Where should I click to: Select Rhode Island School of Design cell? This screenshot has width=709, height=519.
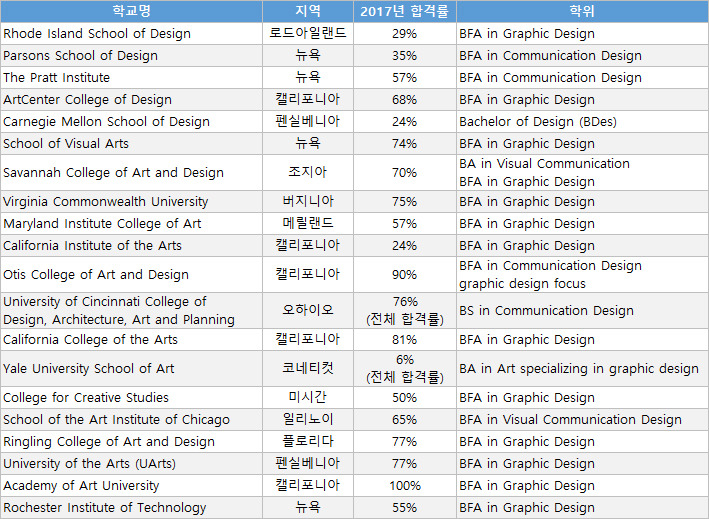coord(131,33)
